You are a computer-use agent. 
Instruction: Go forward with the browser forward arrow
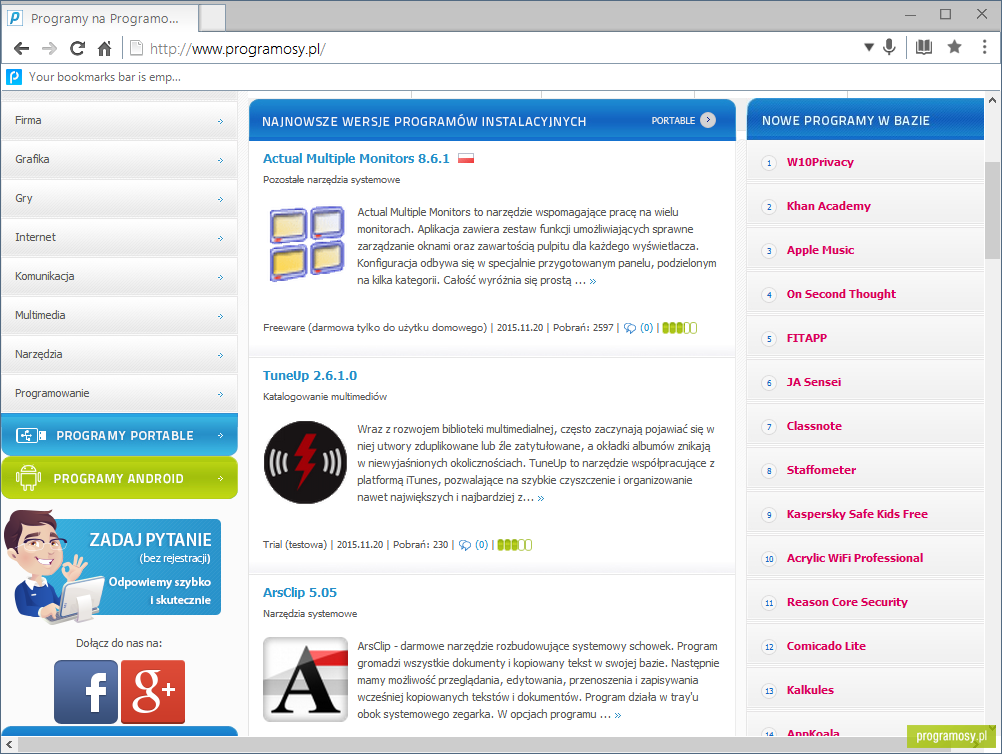pyautogui.click(x=49, y=48)
